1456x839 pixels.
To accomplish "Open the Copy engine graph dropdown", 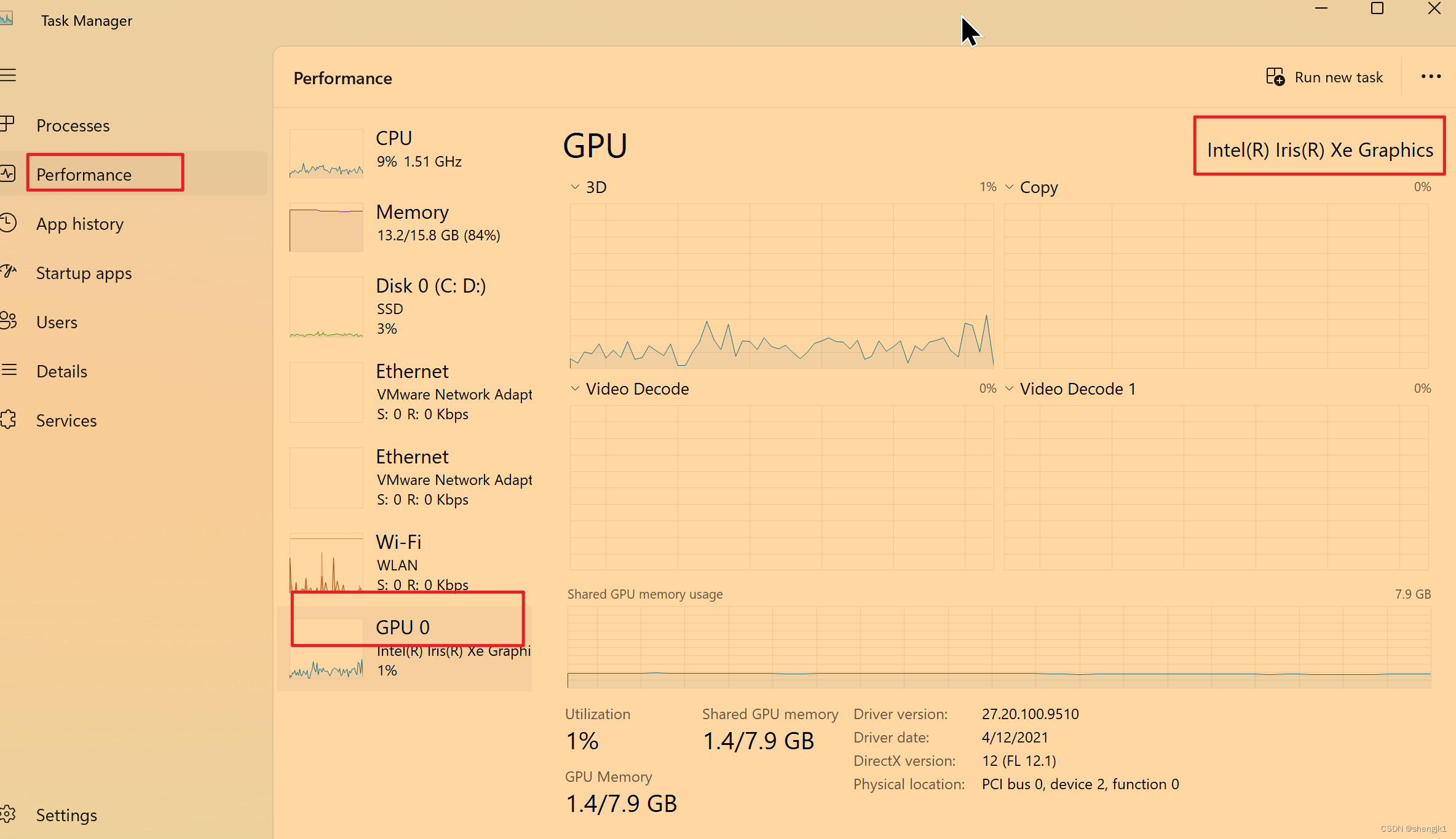I will [x=1009, y=187].
